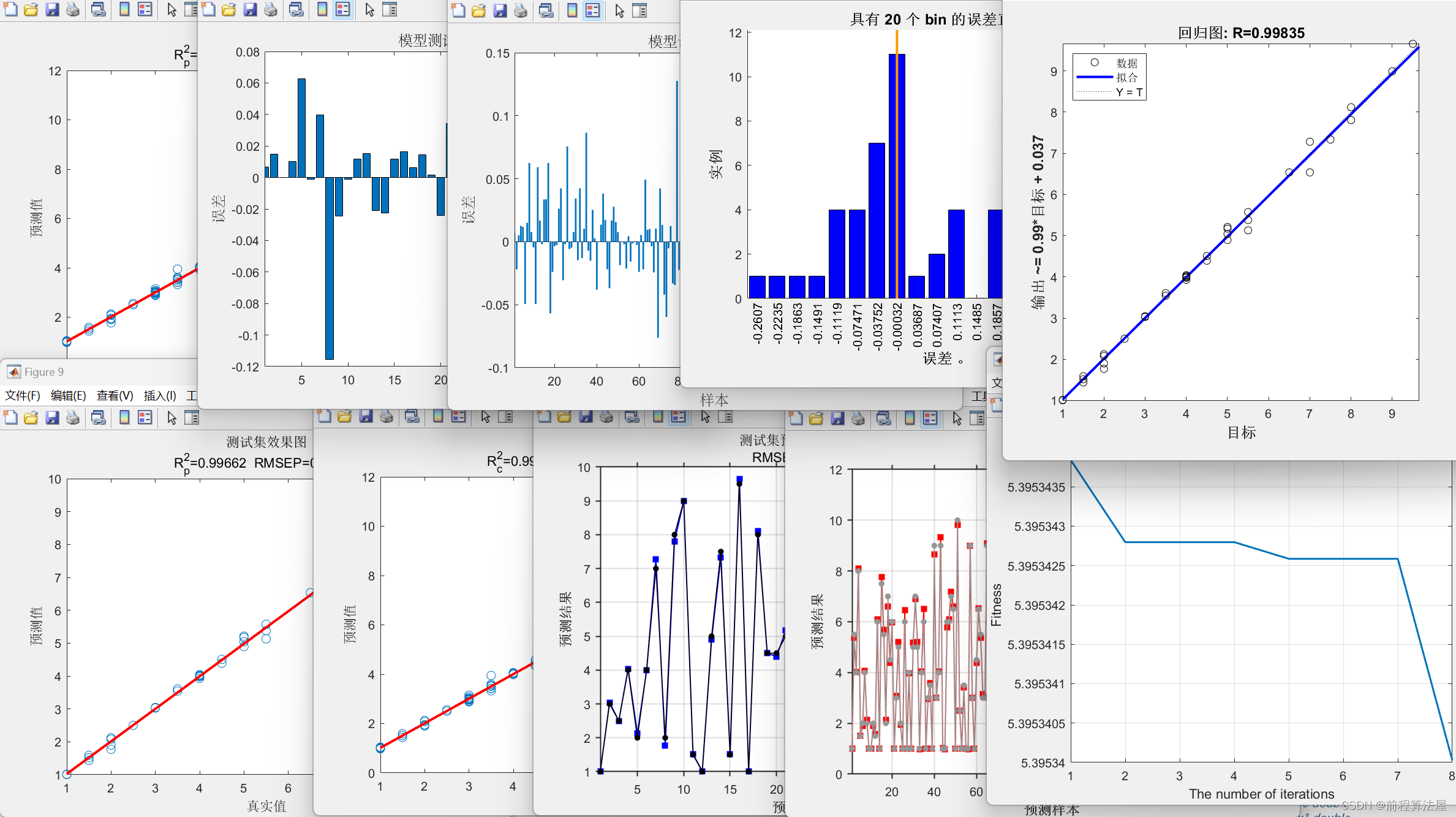The image size is (1456, 817).
Task: Select '测试集效果图' title in Figure 9
Action: (x=266, y=442)
